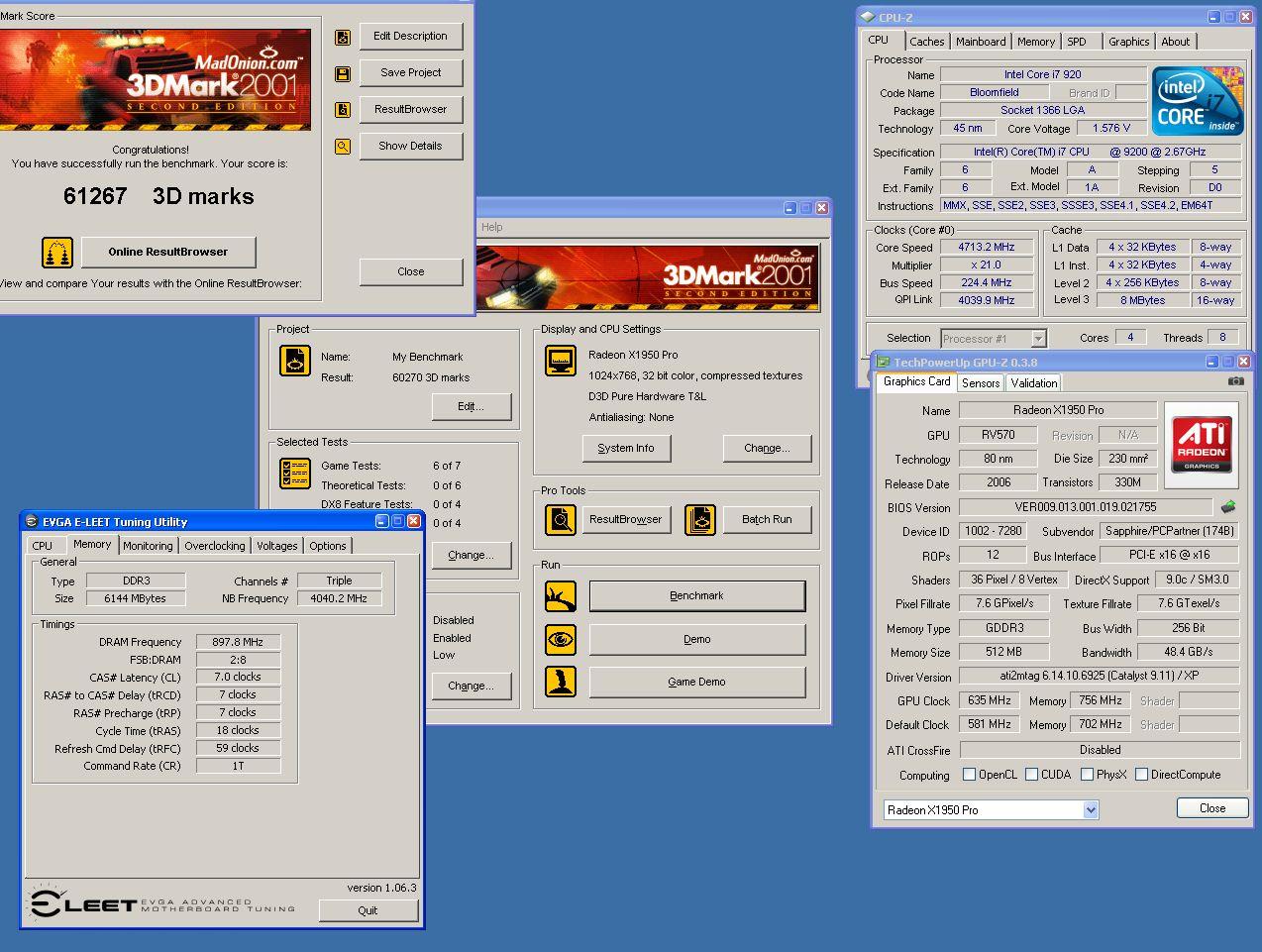1262x952 pixels.
Task: Click Change under Display and CPU Settings
Action: click(768, 449)
